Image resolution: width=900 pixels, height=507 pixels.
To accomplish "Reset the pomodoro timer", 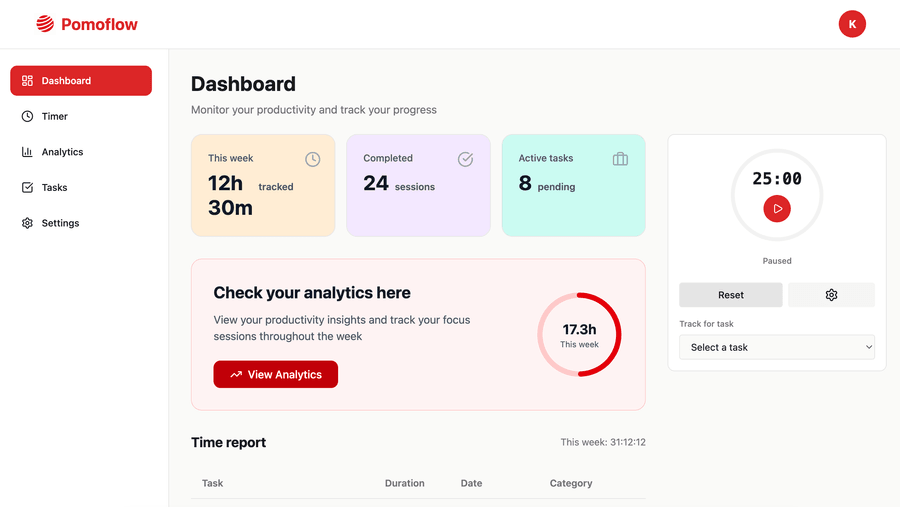I will [731, 295].
